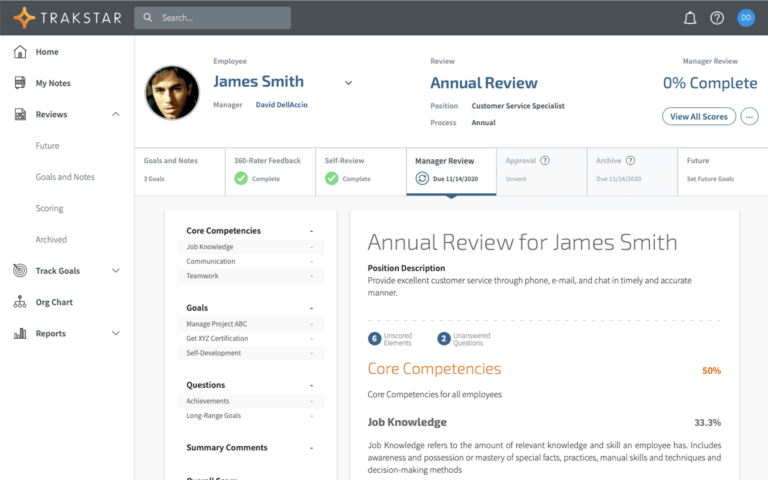Click the Track Goals target icon
This screenshot has height=480, width=768.
point(20,271)
